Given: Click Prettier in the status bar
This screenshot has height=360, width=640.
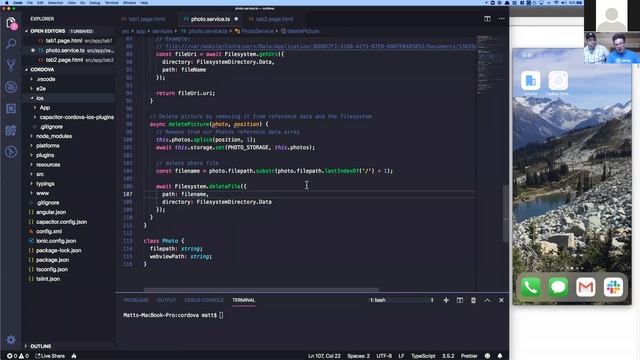Looking at the screenshot, I should 469,356.
